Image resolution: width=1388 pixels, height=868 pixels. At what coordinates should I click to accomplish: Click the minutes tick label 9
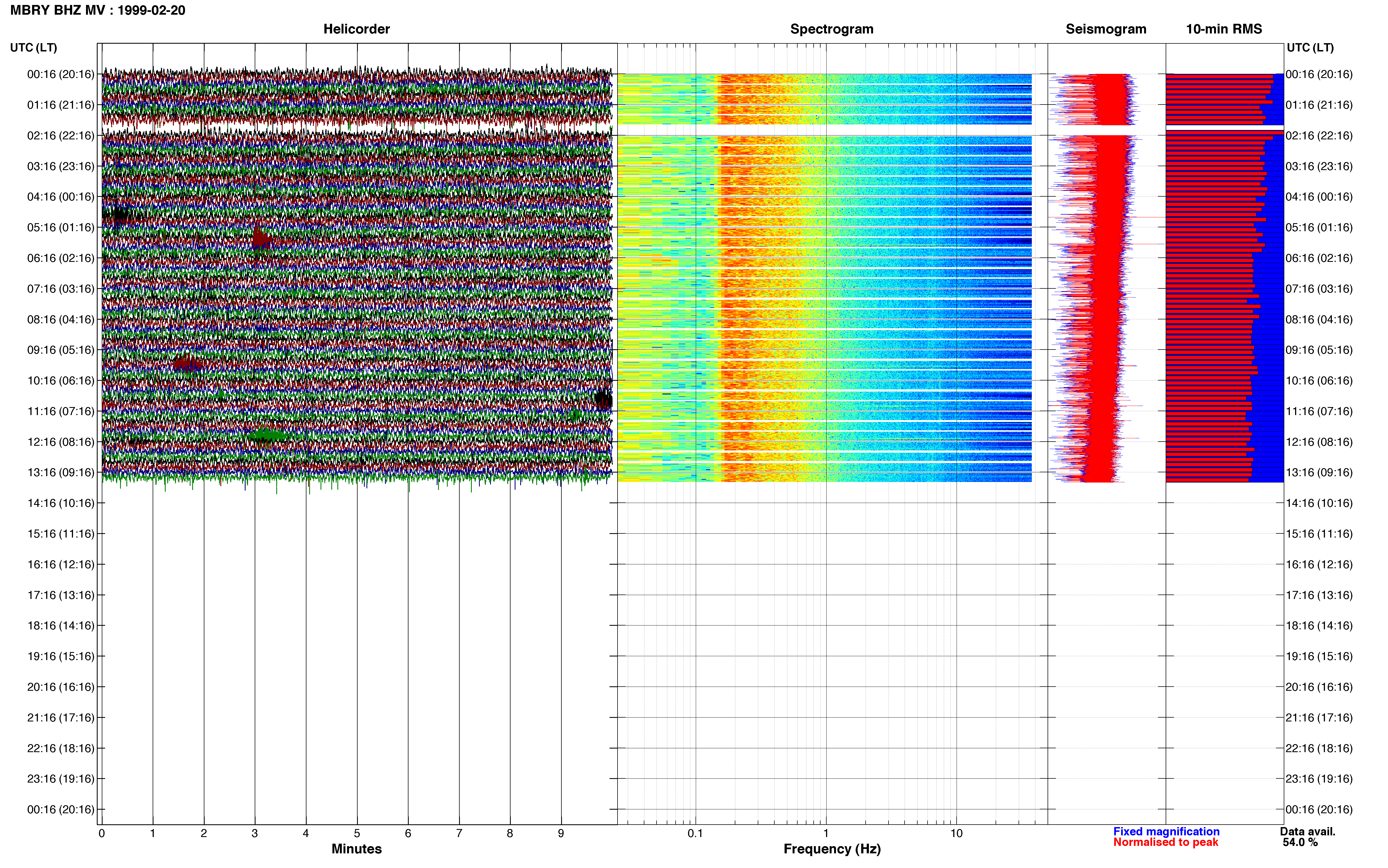(x=561, y=833)
